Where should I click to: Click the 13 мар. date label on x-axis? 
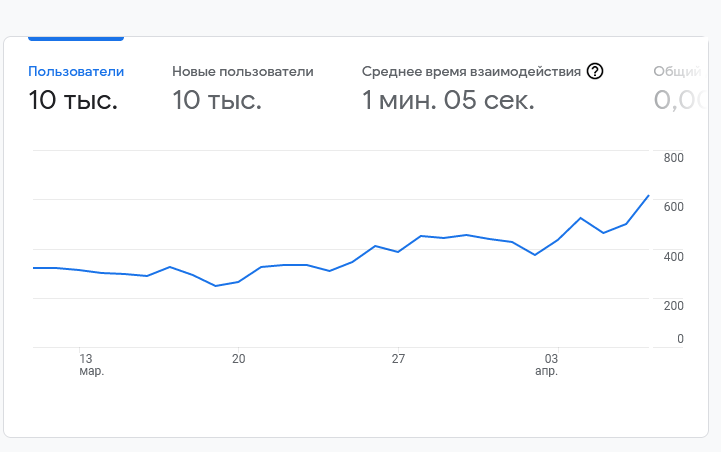[x=86, y=364]
